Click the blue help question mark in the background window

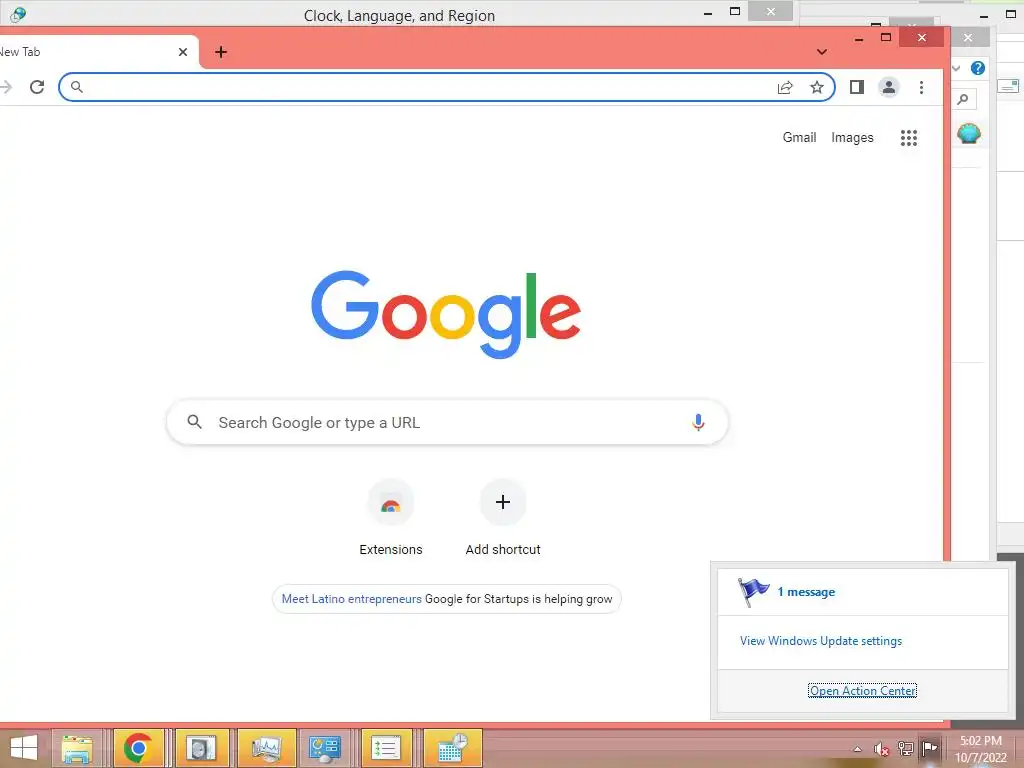(978, 68)
